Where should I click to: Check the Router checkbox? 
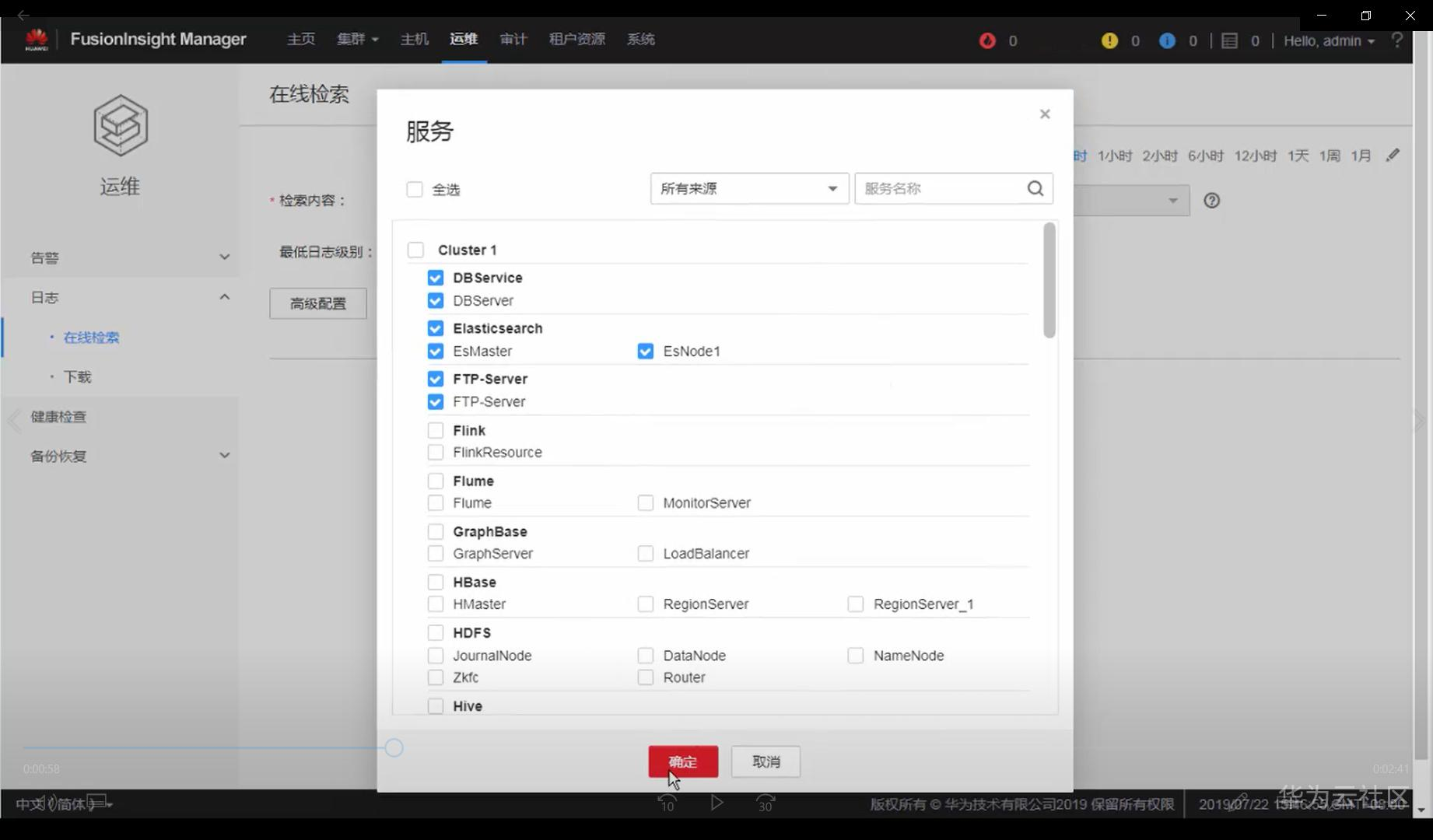point(646,677)
